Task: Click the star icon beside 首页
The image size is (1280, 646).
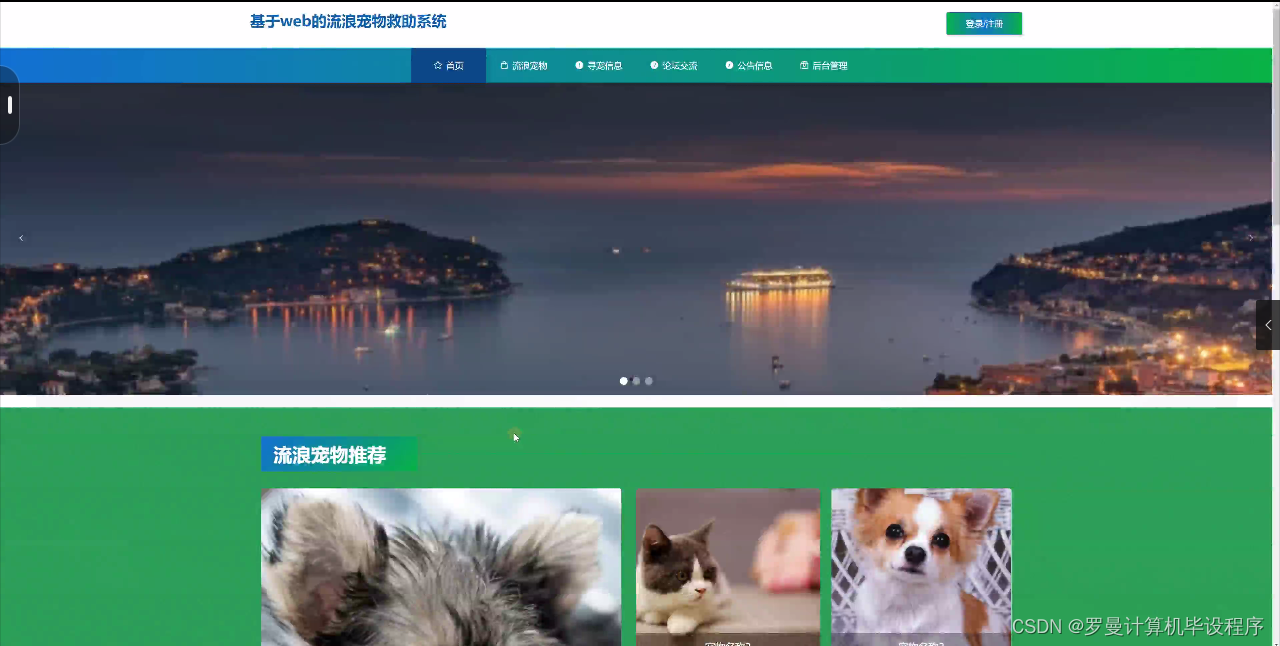Action: (x=438, y=65)
